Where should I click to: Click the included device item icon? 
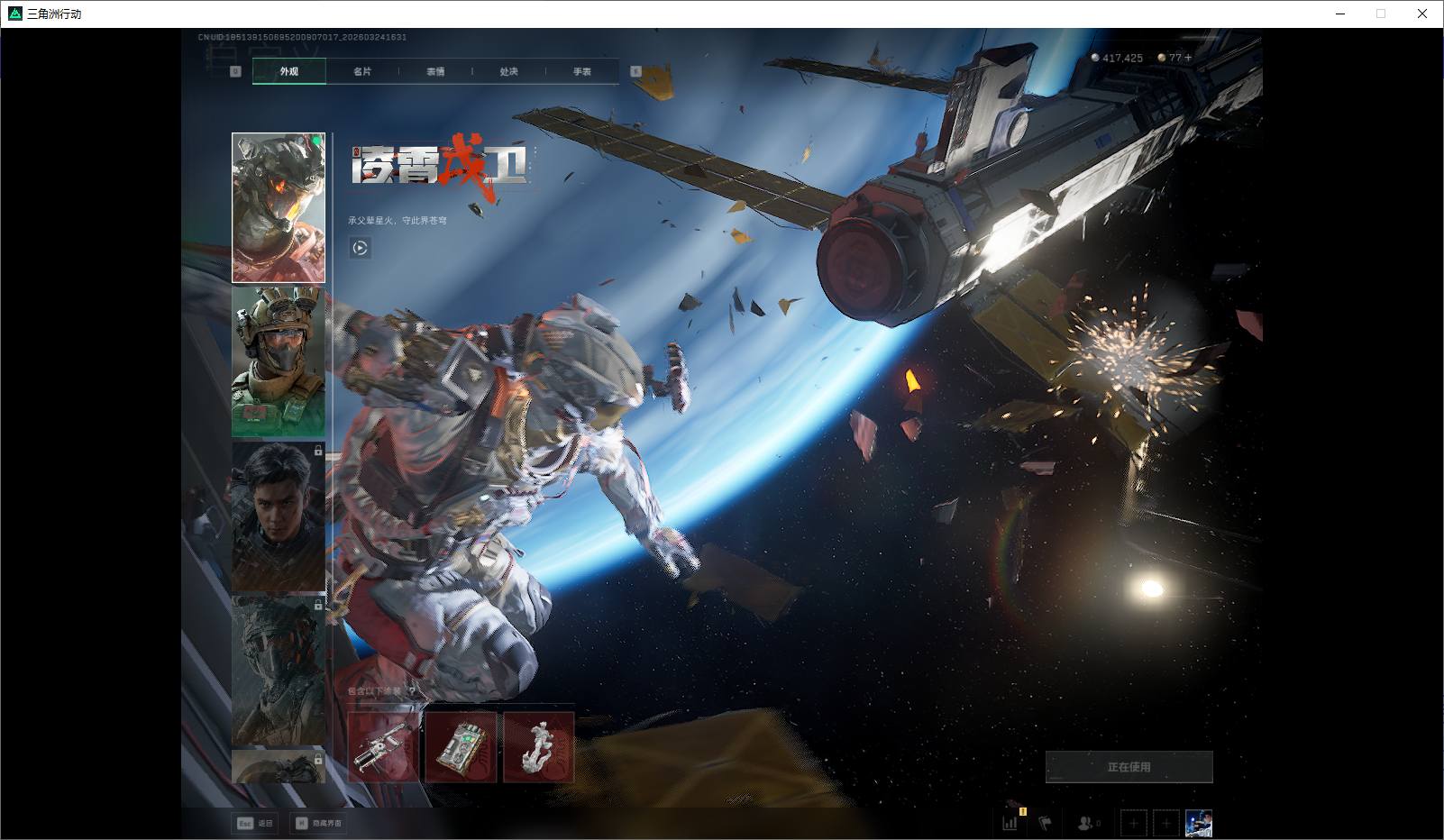click(x=461, y=747)
